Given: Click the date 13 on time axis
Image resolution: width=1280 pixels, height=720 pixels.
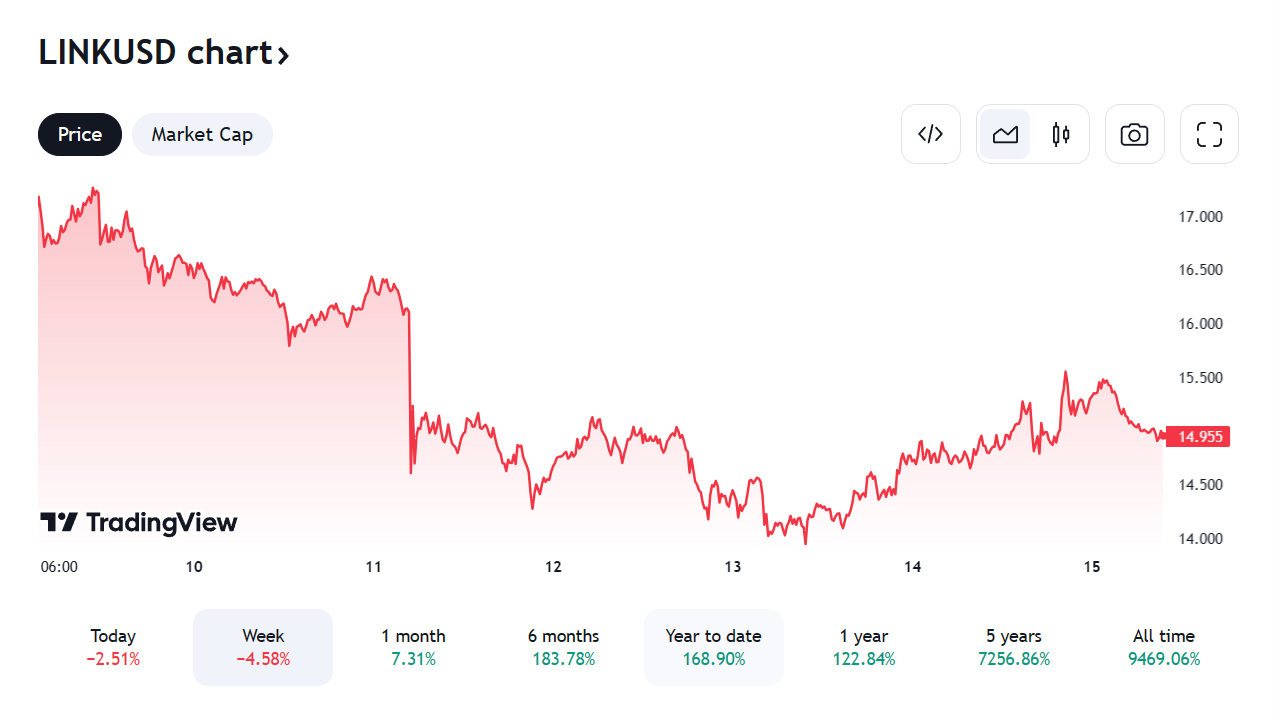Looking at the screenshot, I should 733,567.
